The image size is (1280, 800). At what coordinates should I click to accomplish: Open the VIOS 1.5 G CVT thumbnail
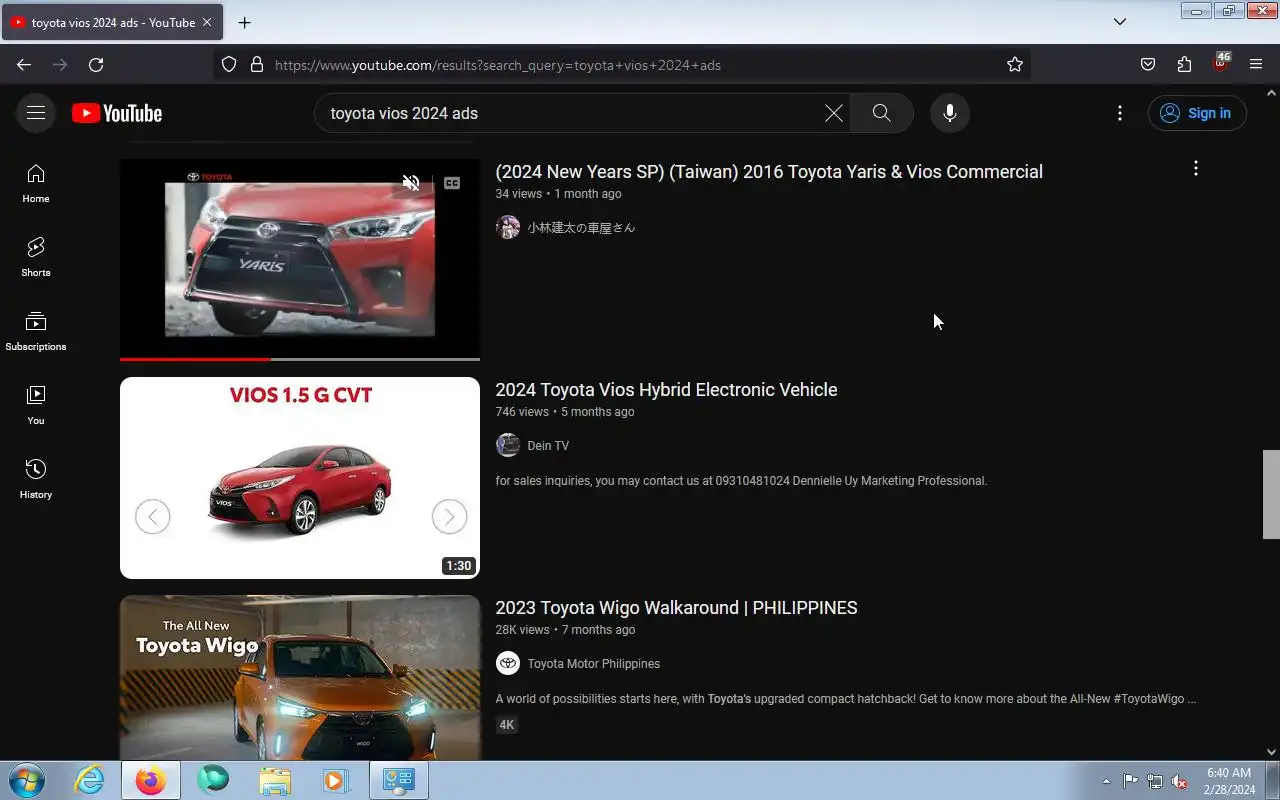300,478
